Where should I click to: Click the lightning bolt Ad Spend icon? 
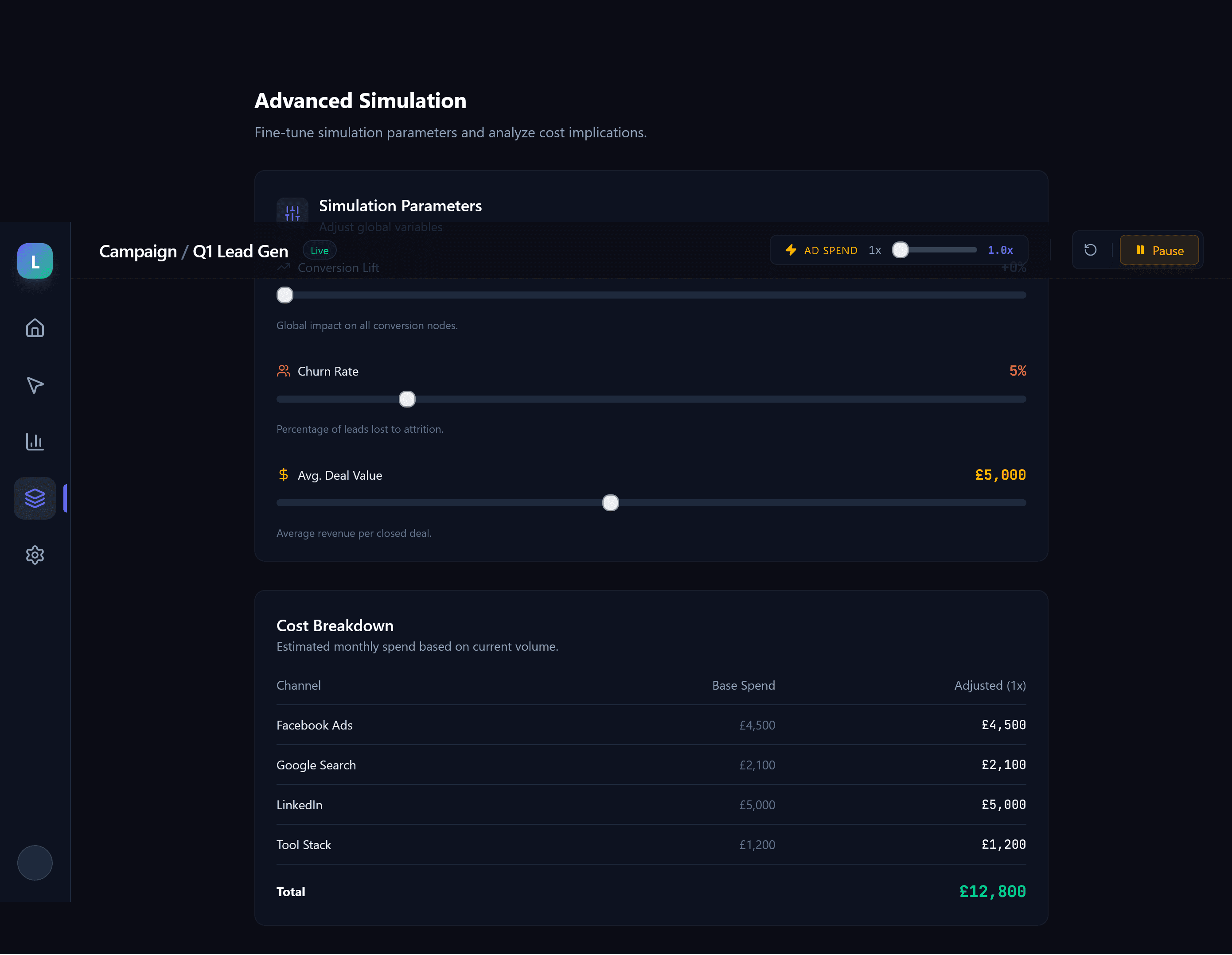[791, 250]
